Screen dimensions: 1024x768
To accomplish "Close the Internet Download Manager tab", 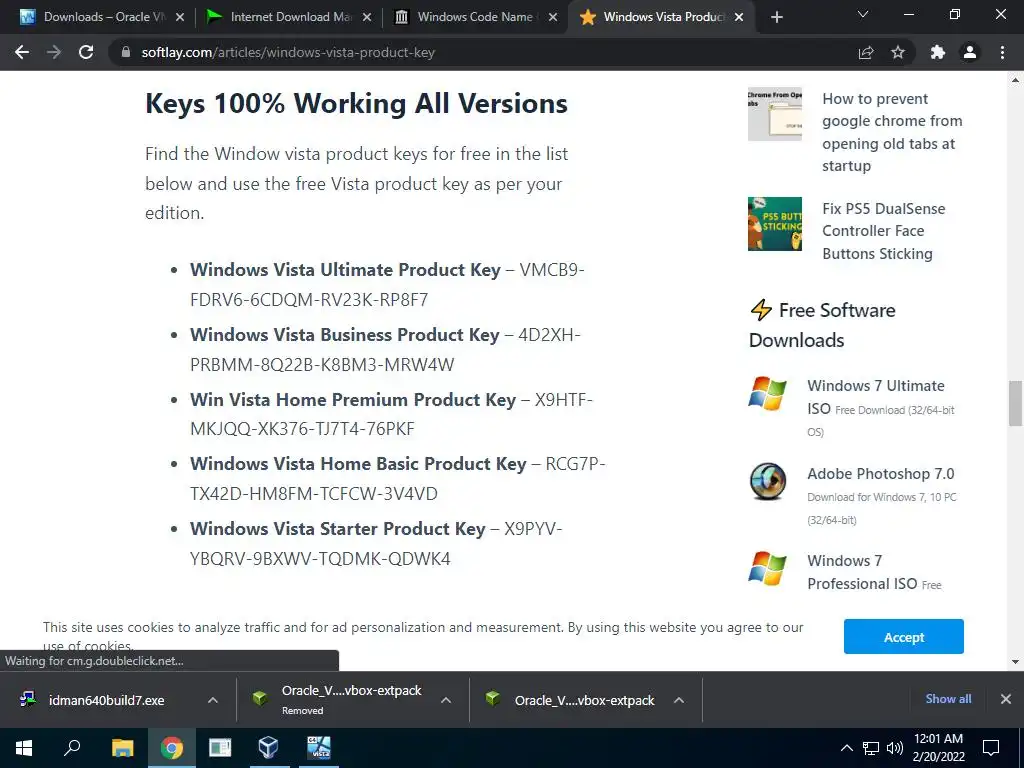I will coord(367,17).
